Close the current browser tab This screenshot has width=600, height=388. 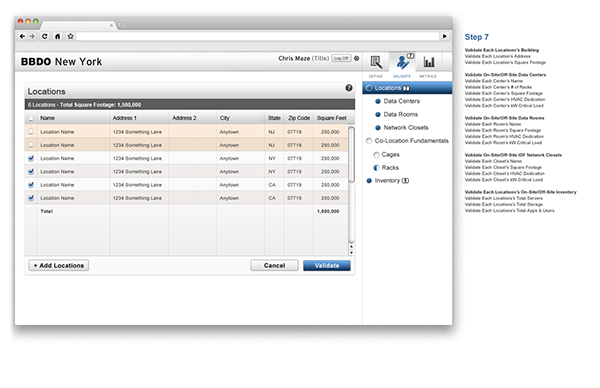(111, 25)
